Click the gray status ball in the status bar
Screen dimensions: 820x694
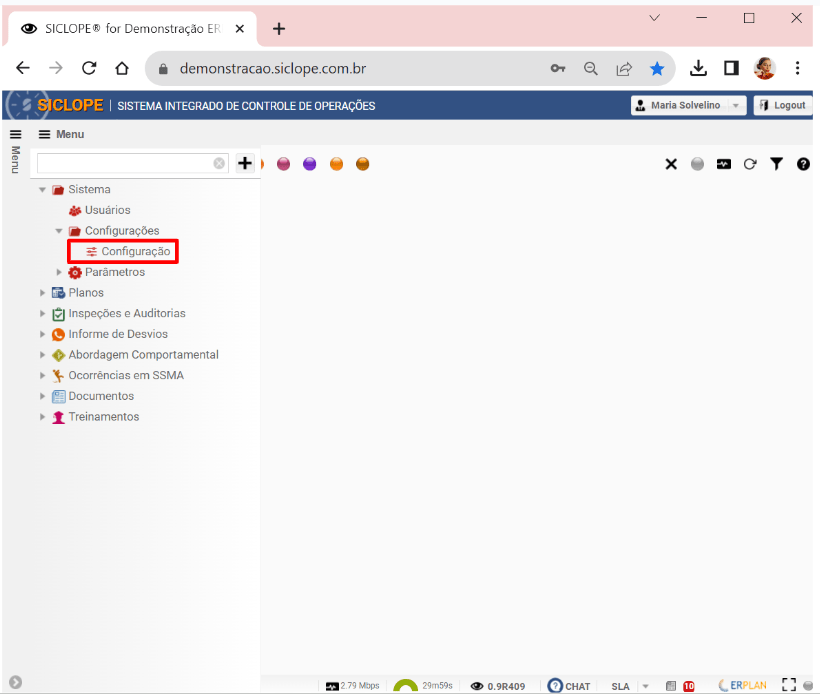(808, 686)
